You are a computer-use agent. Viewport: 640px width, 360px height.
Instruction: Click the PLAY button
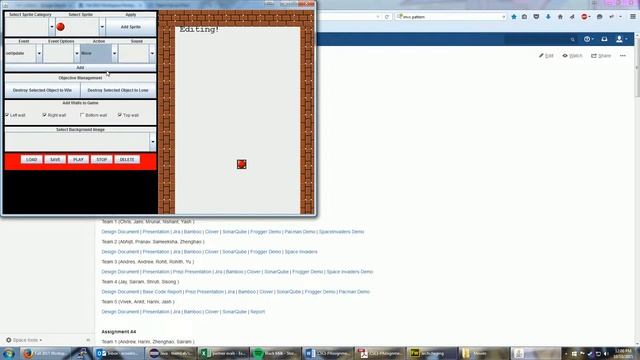click(78, 160)
